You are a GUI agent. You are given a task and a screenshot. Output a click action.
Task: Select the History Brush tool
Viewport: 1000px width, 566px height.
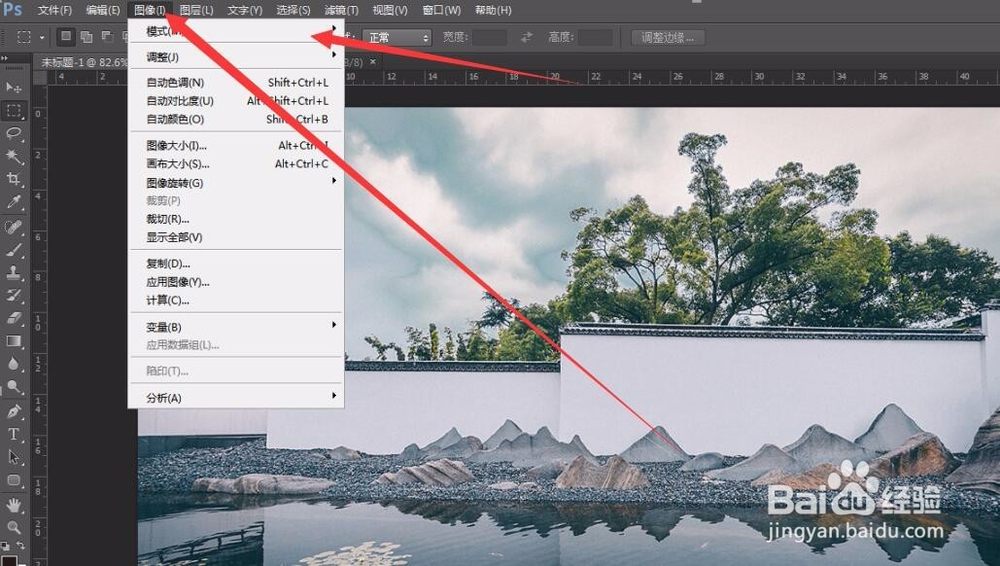tap(13, 295)
